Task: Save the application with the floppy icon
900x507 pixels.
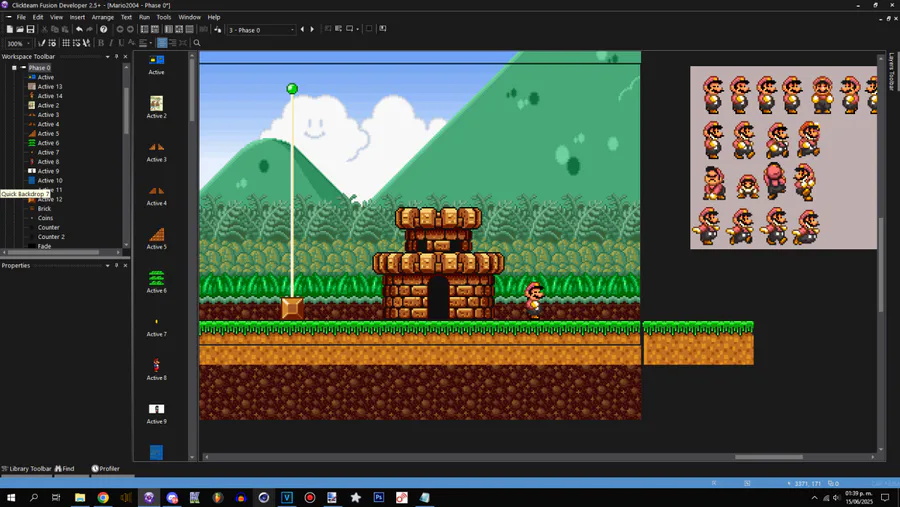Action: [30, 29]
